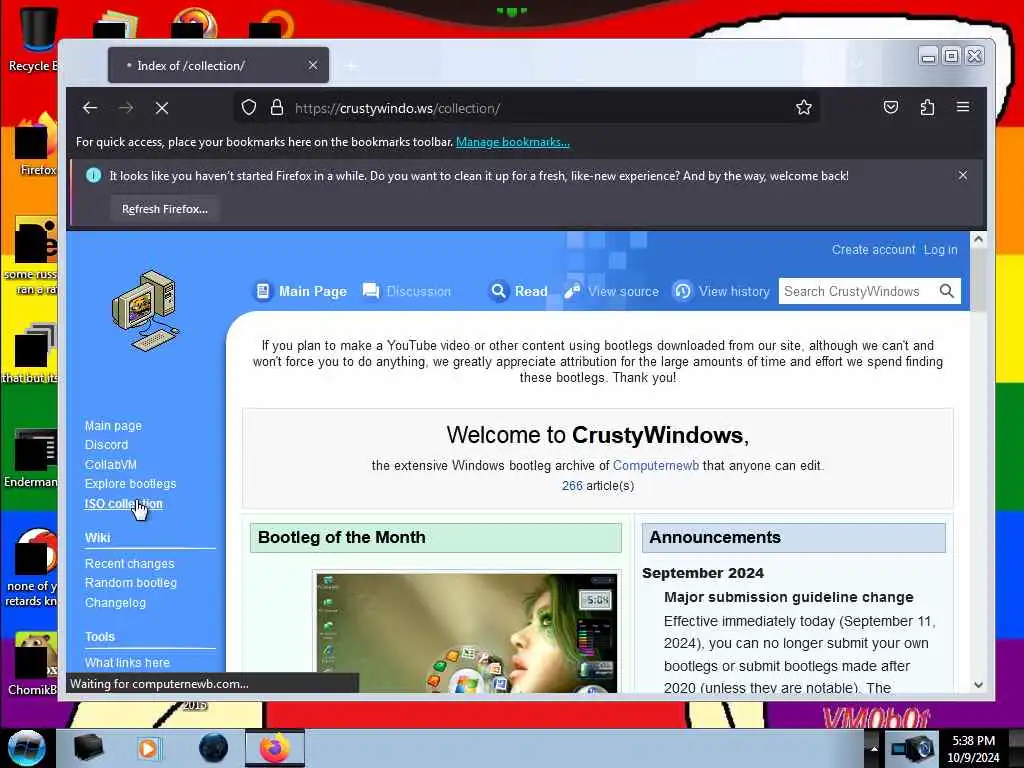Open the Recent changes link
This screenshot has height=768, width=1024.
tap(129, 564)
